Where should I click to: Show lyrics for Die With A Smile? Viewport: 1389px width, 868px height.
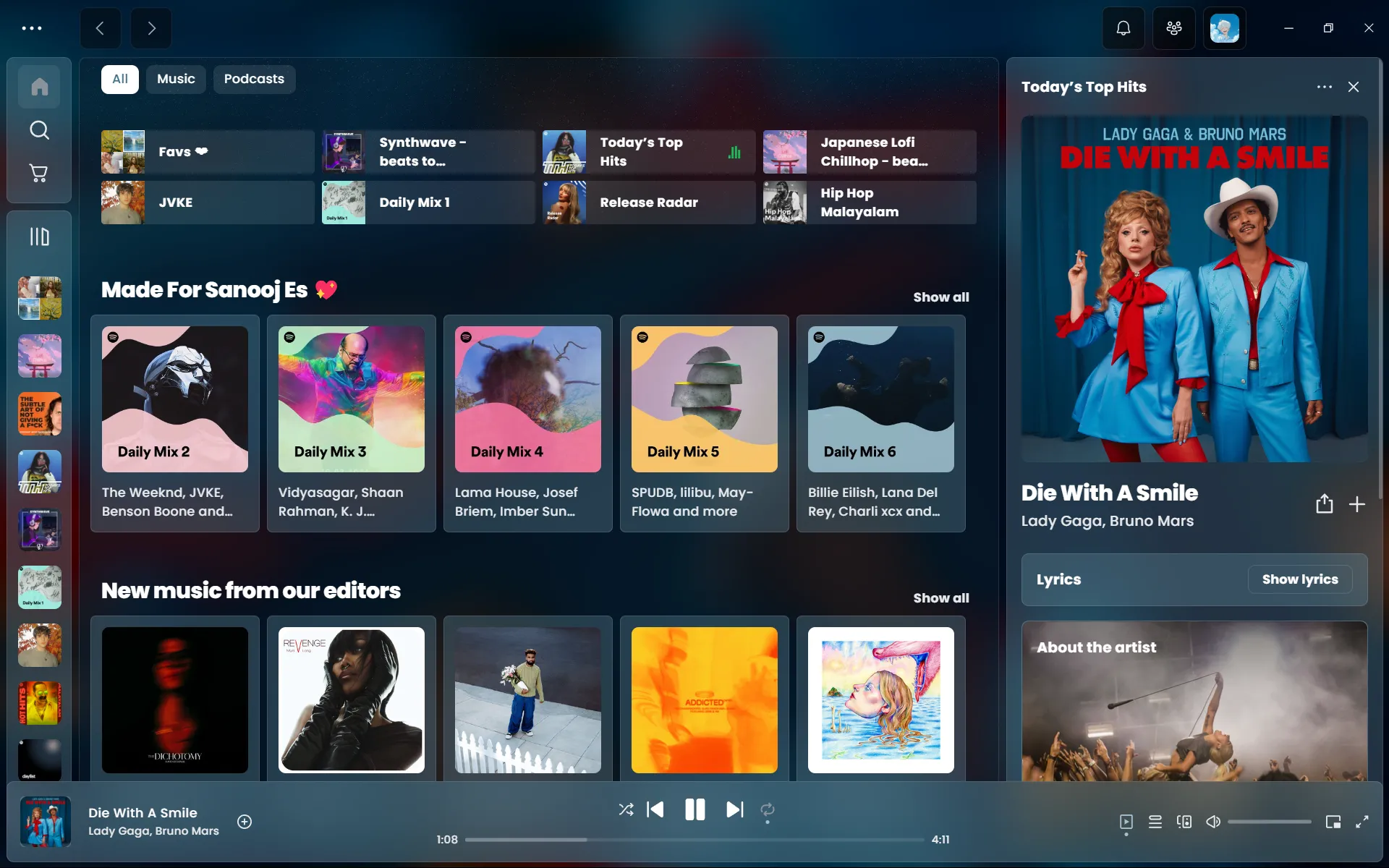[x=1299, y=579]
